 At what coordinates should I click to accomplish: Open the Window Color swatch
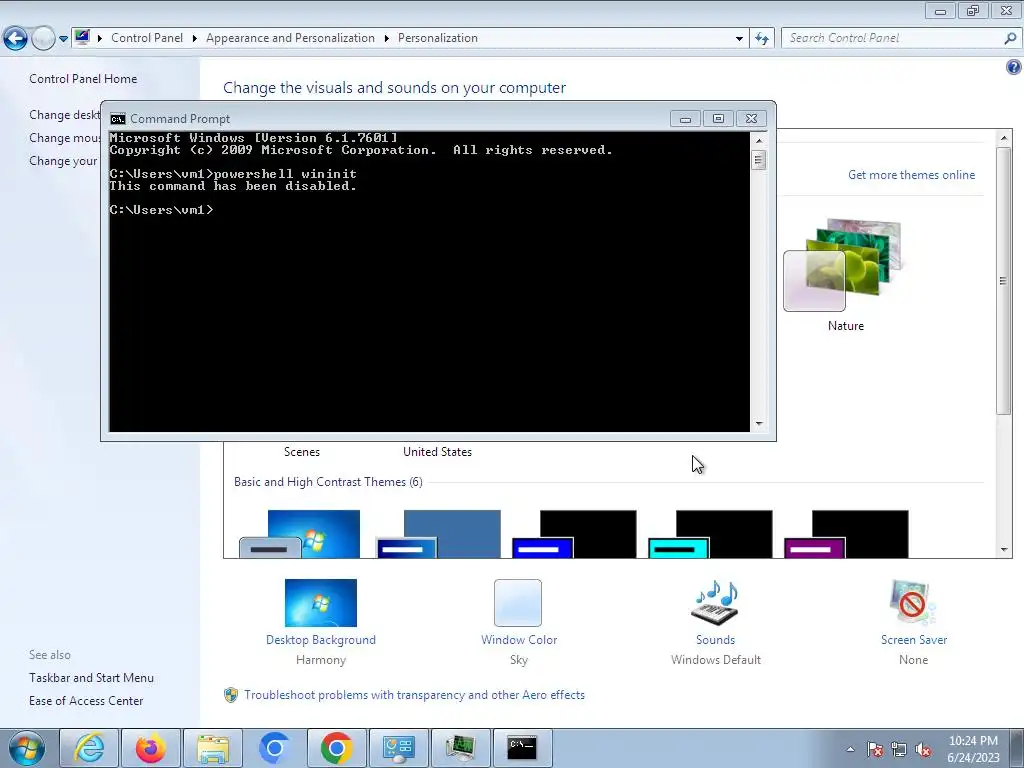[518, 603]
